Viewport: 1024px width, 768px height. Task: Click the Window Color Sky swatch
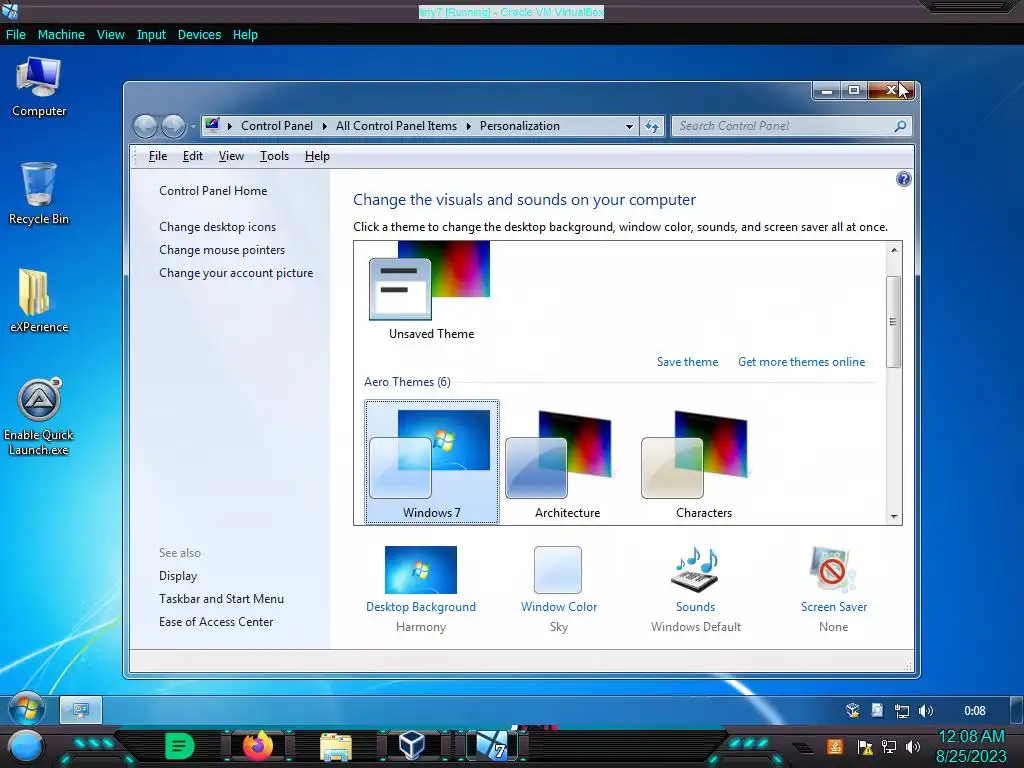click(x=558, y=569)
